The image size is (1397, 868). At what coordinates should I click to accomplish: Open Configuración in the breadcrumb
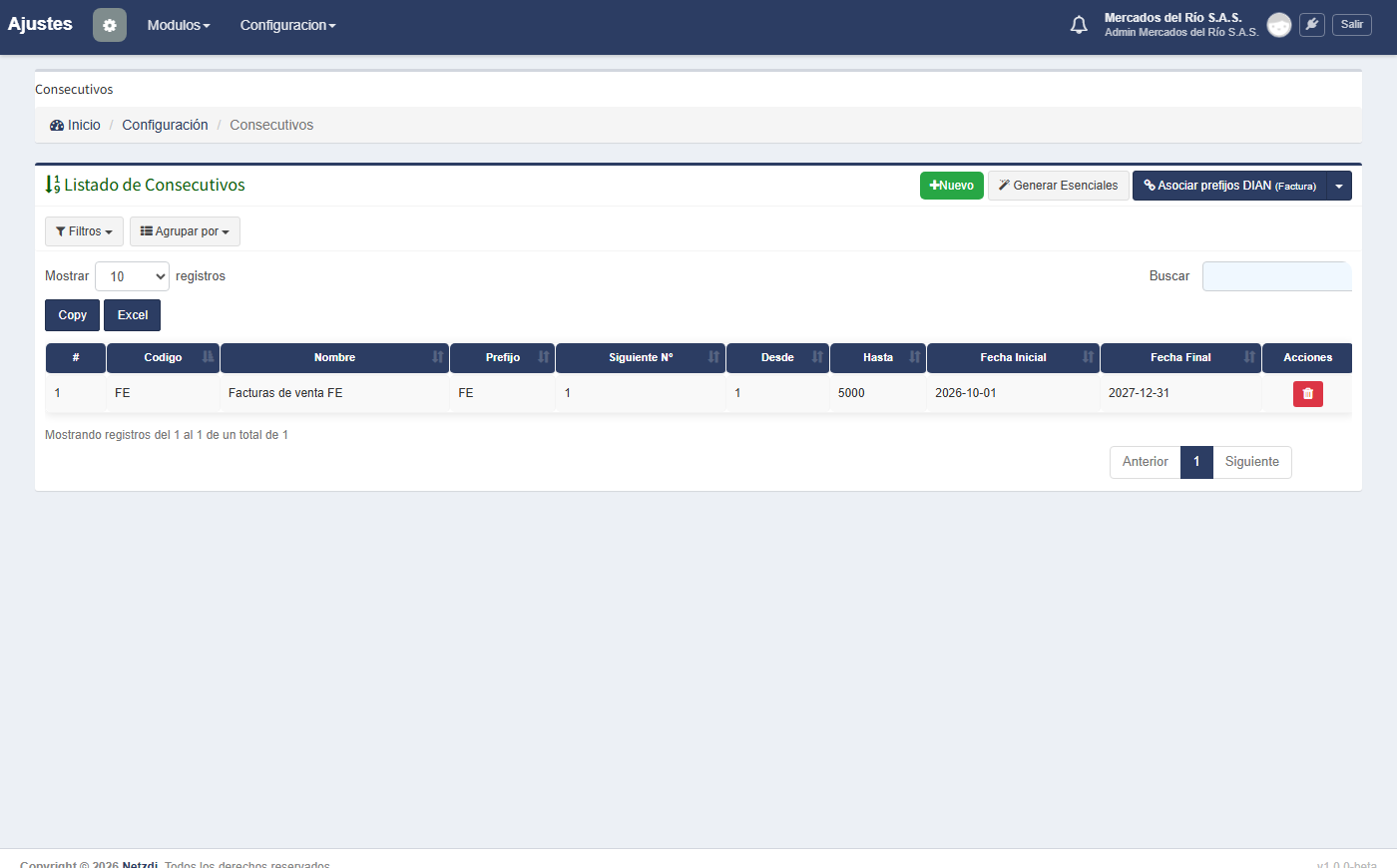[165, 125]
